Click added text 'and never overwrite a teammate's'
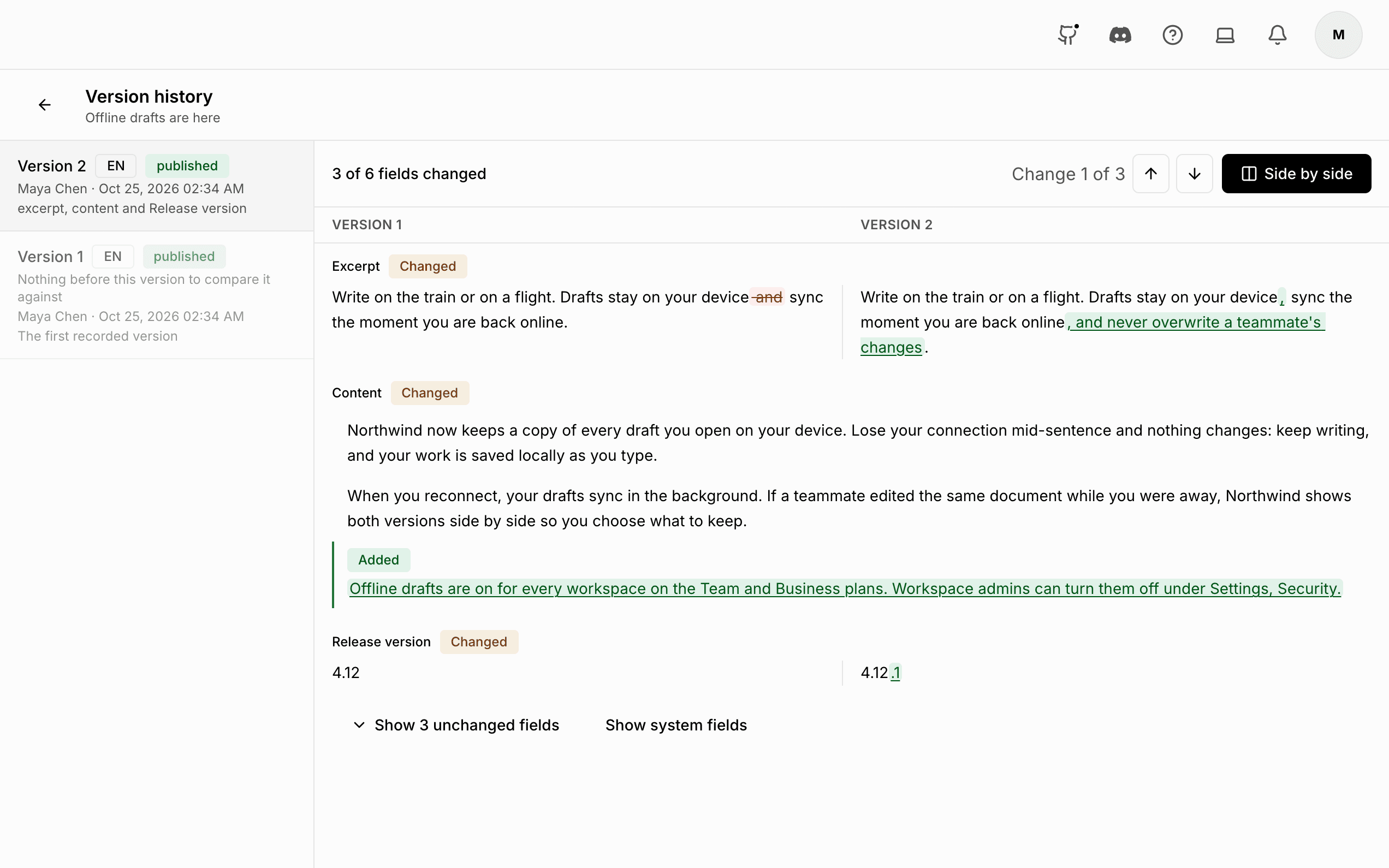The height and width of the screenshot is (868, 1389). (1198, 323)
